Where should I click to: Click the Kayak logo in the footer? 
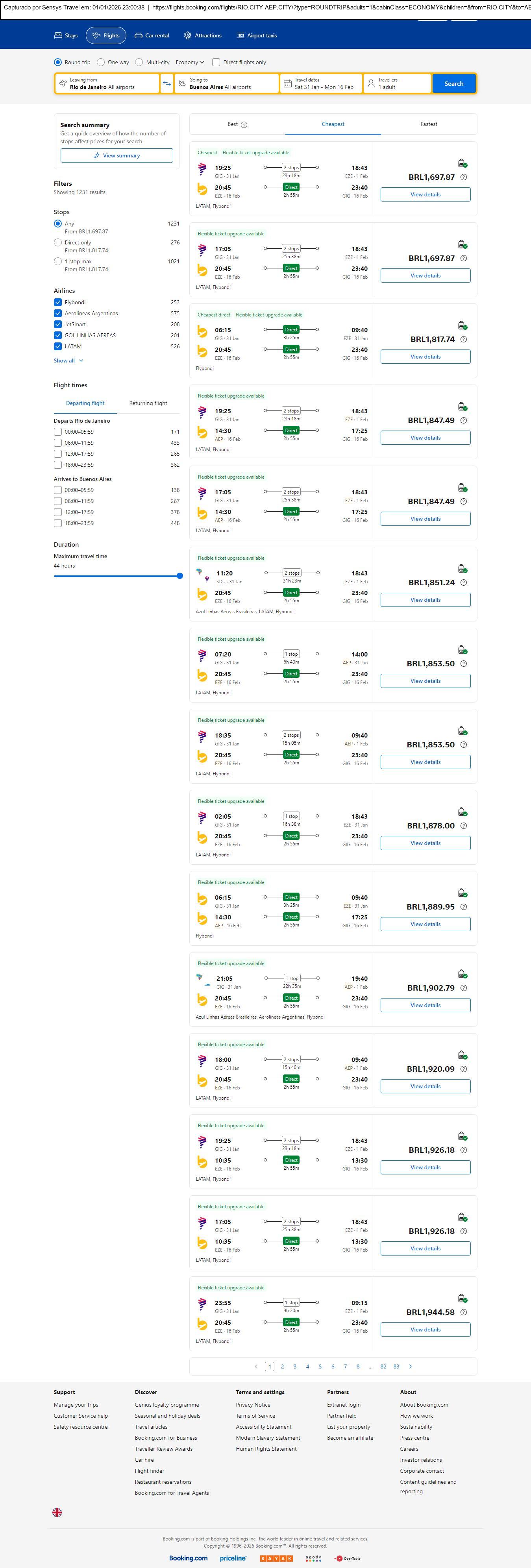pos(276,1558)
